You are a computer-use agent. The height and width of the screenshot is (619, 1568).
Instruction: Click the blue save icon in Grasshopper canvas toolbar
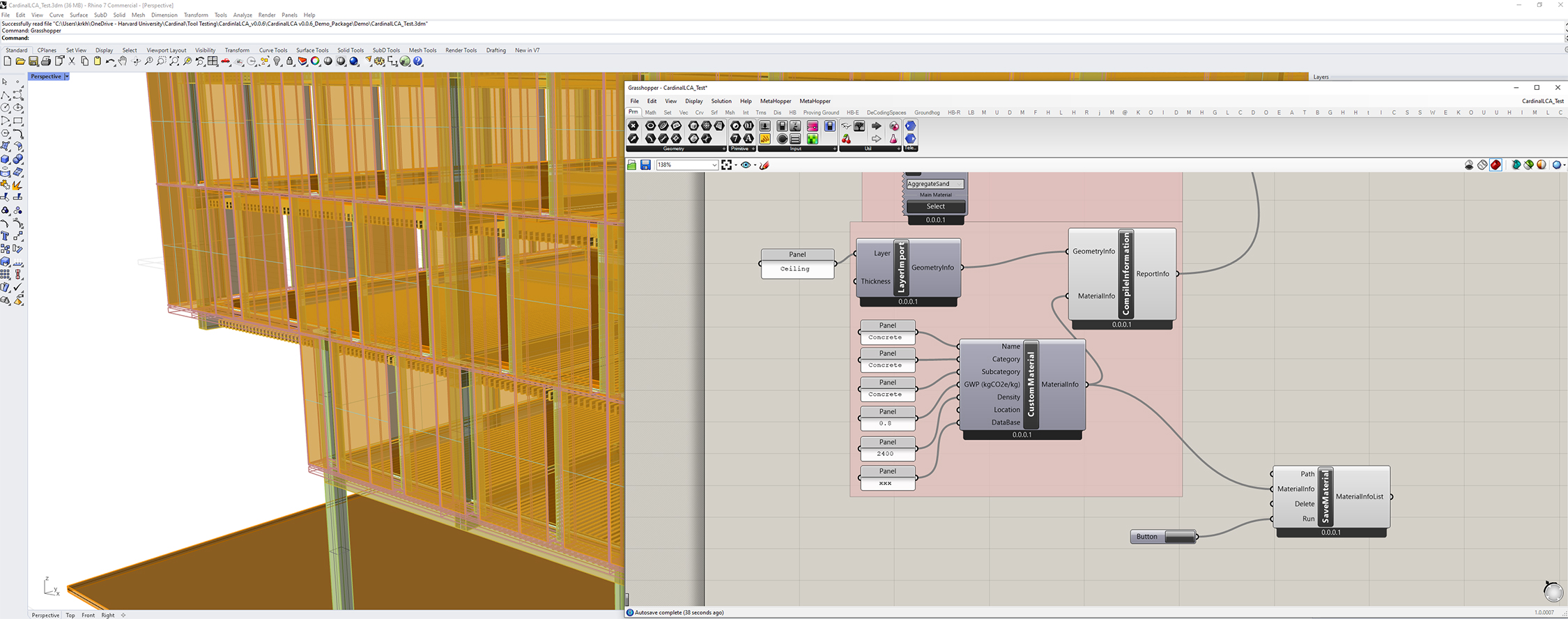coord(645,165)
